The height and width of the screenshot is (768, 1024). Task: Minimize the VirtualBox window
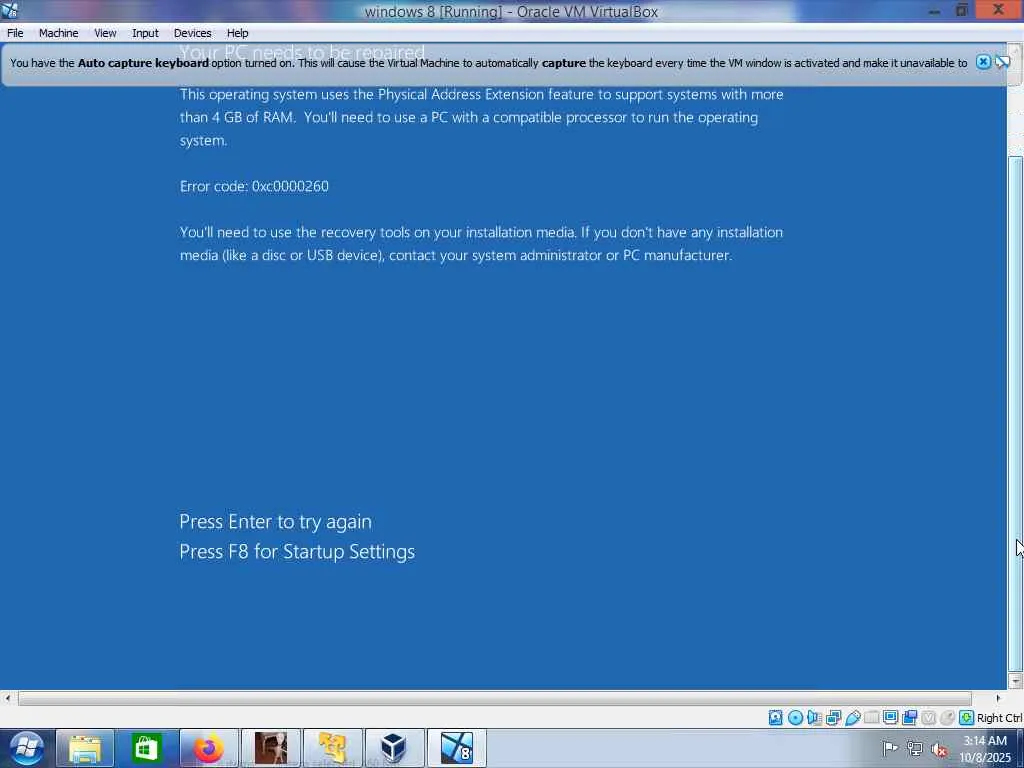pyautogui.click(x=935, y=10)
